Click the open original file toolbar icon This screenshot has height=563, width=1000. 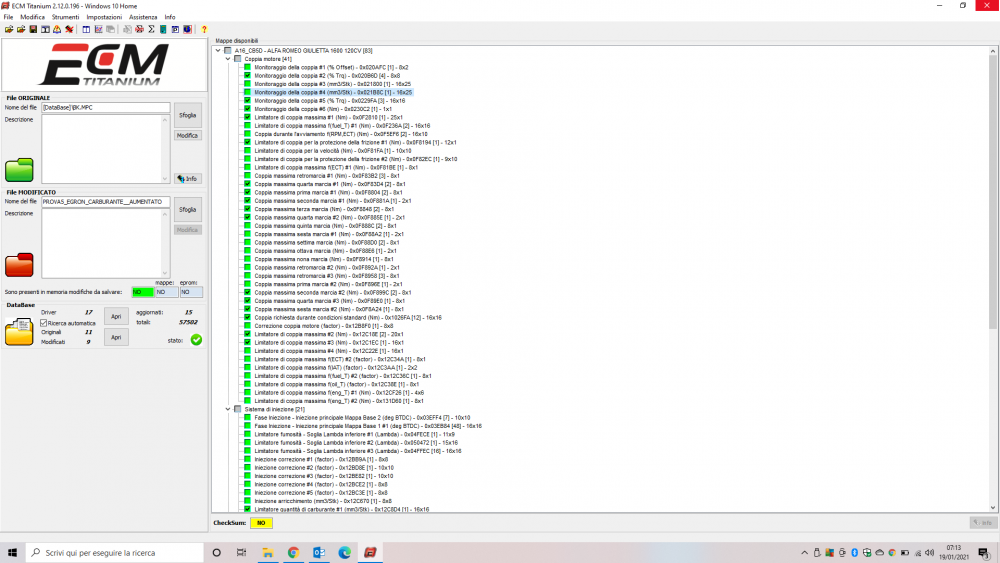click(x=9, y=29)
